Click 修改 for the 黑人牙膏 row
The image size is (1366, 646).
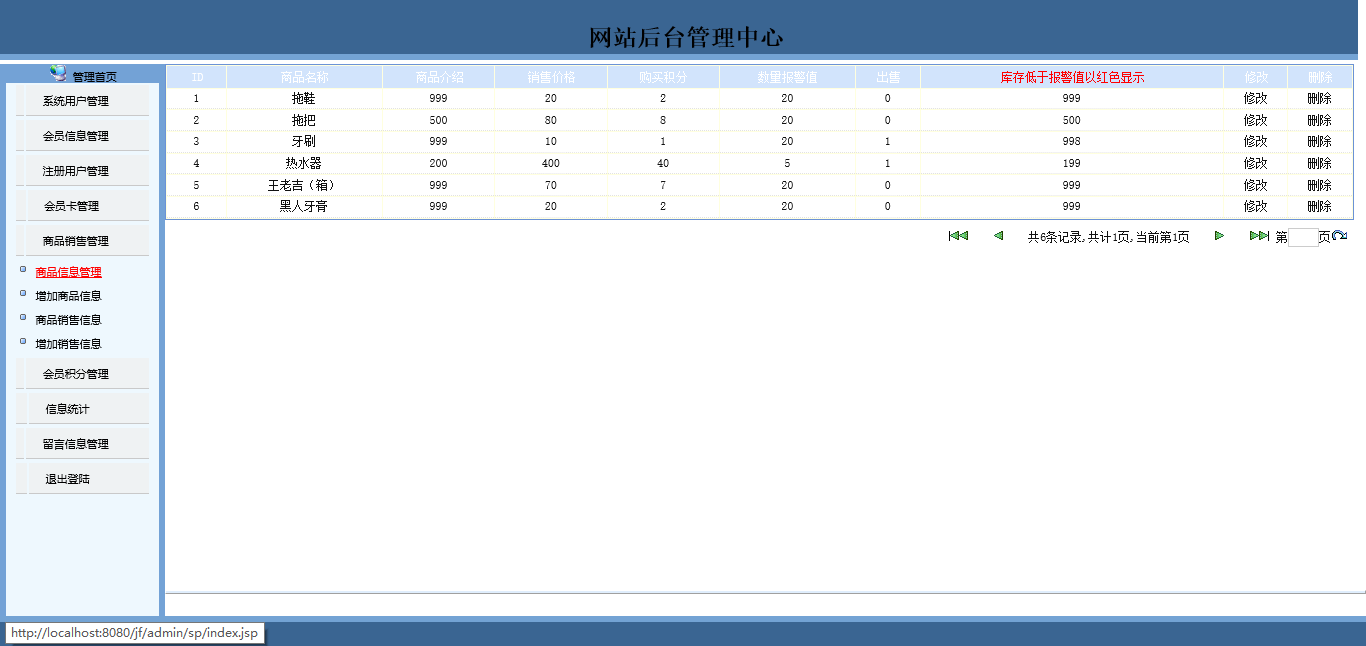click(1255, 206)
